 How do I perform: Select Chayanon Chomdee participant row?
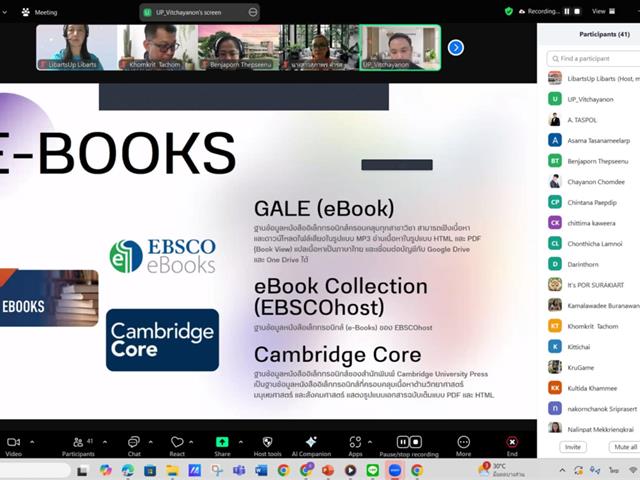click(594, 182)
